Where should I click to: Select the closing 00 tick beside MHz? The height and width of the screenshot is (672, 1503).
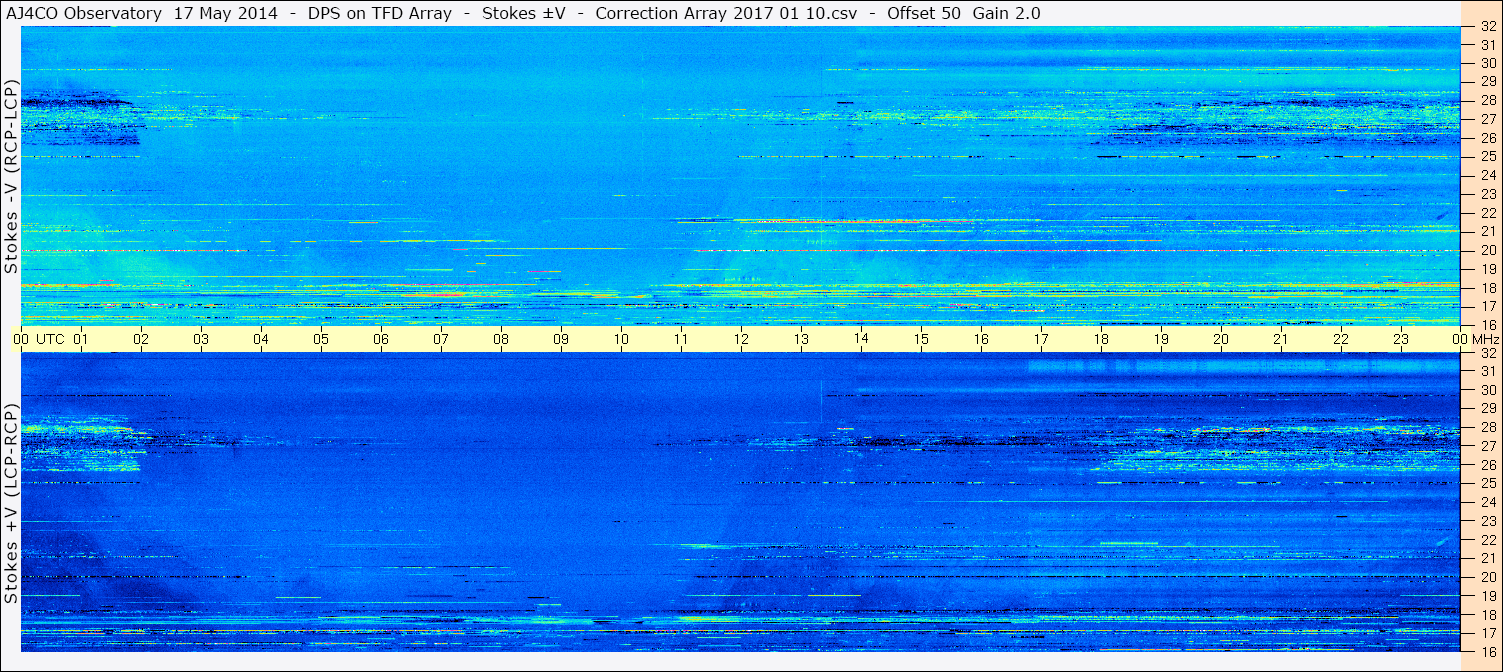(x=1459, y=340)
